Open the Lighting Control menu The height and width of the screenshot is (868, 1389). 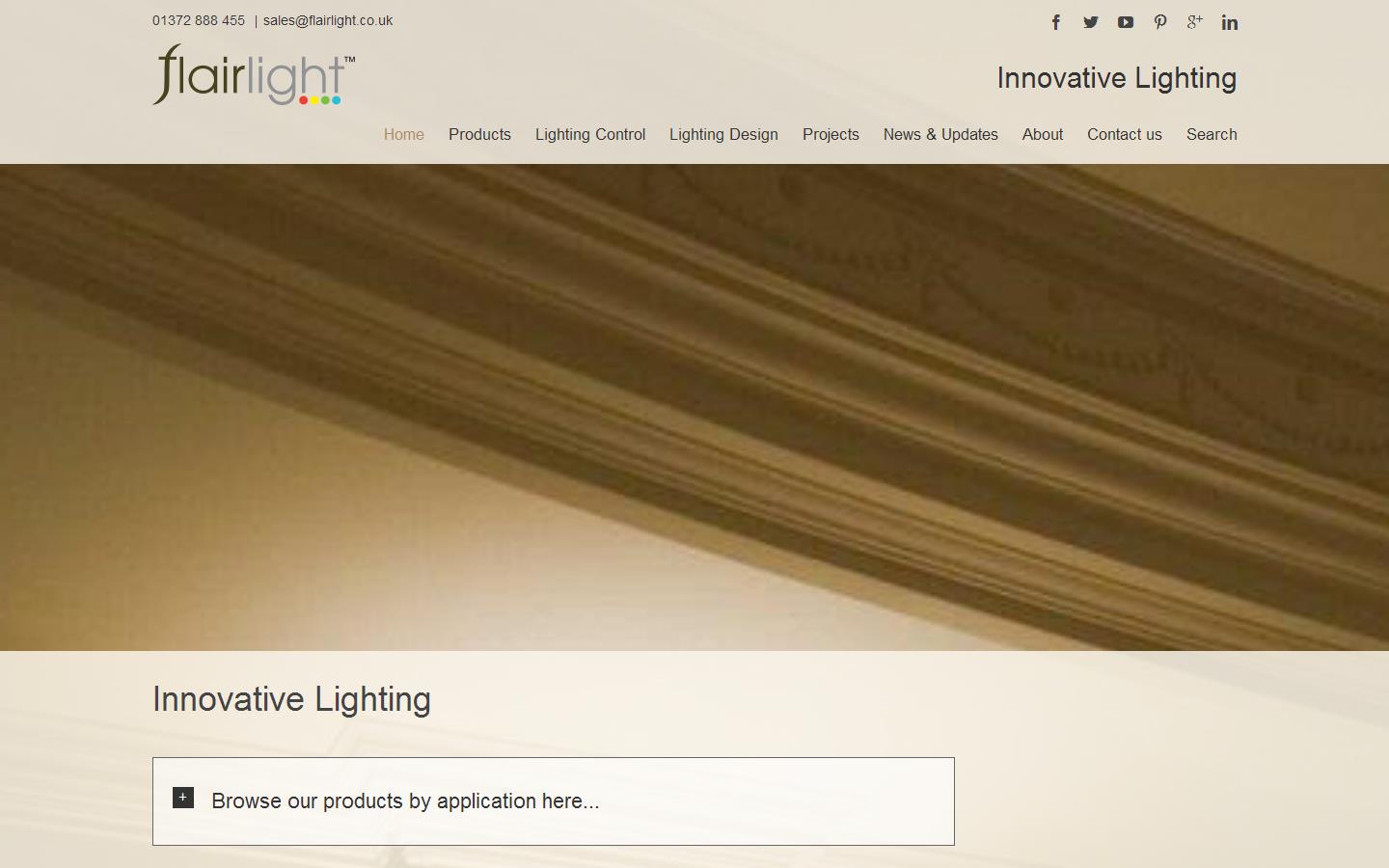[590, 135]
